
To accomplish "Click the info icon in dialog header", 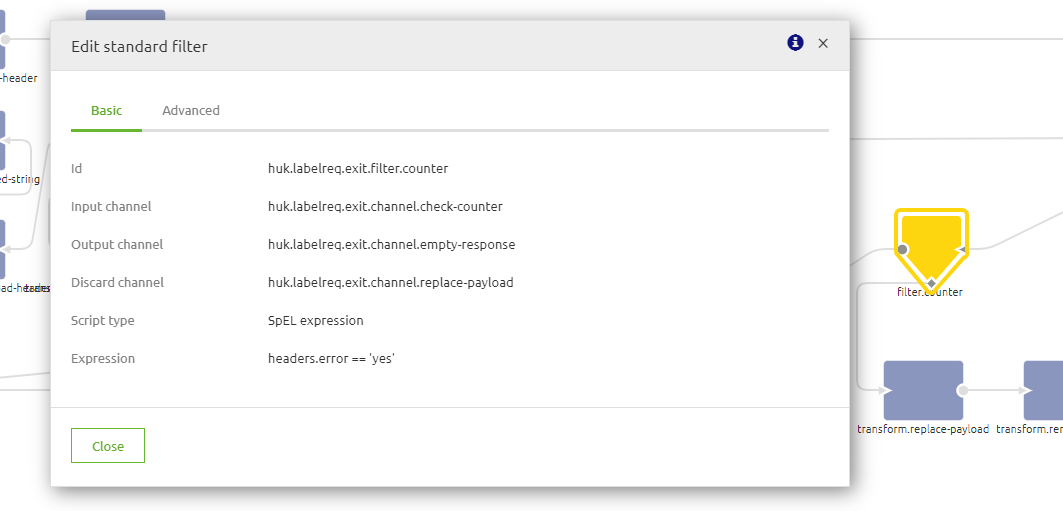I will click(x=795, y=43).
